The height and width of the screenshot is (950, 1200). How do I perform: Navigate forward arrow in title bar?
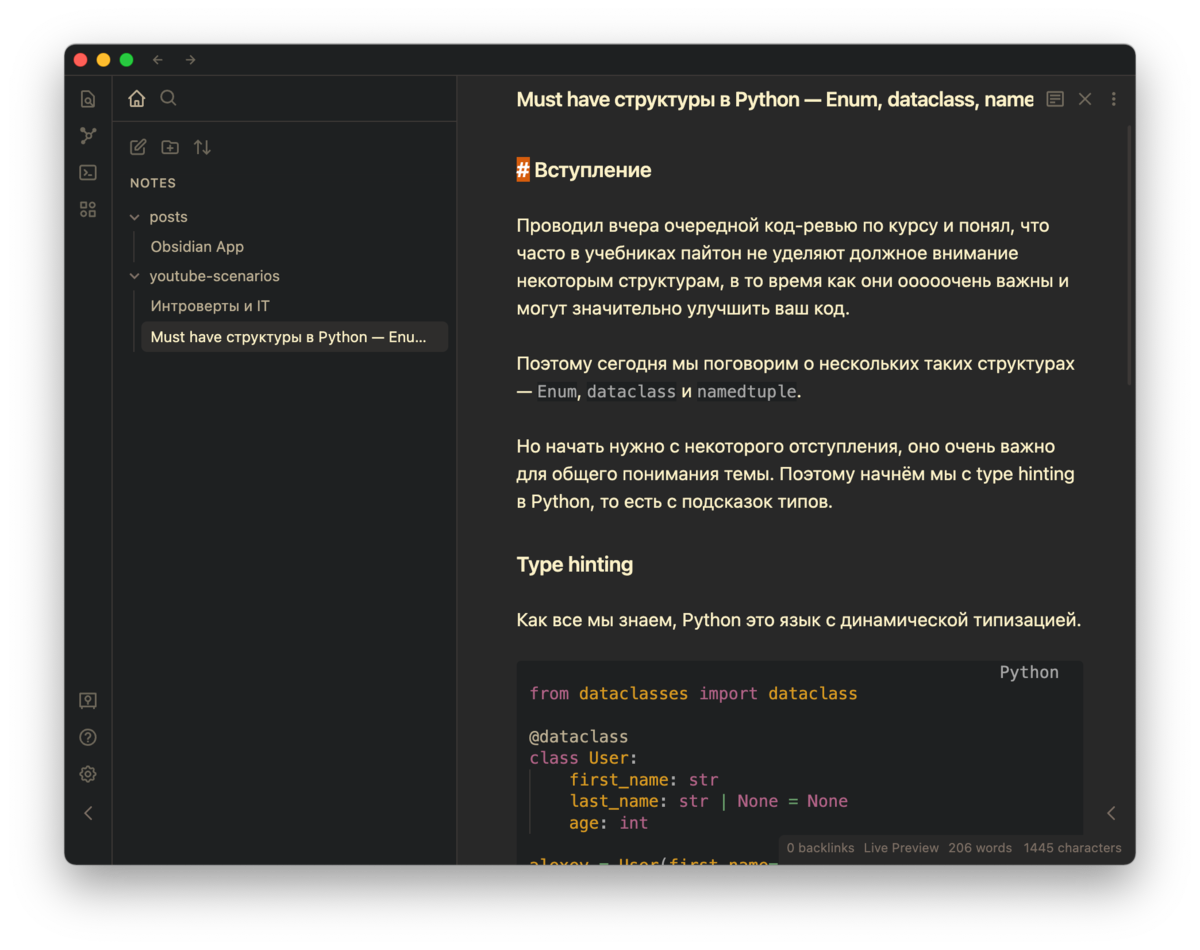pyautogui.click(x=190, y=60)
